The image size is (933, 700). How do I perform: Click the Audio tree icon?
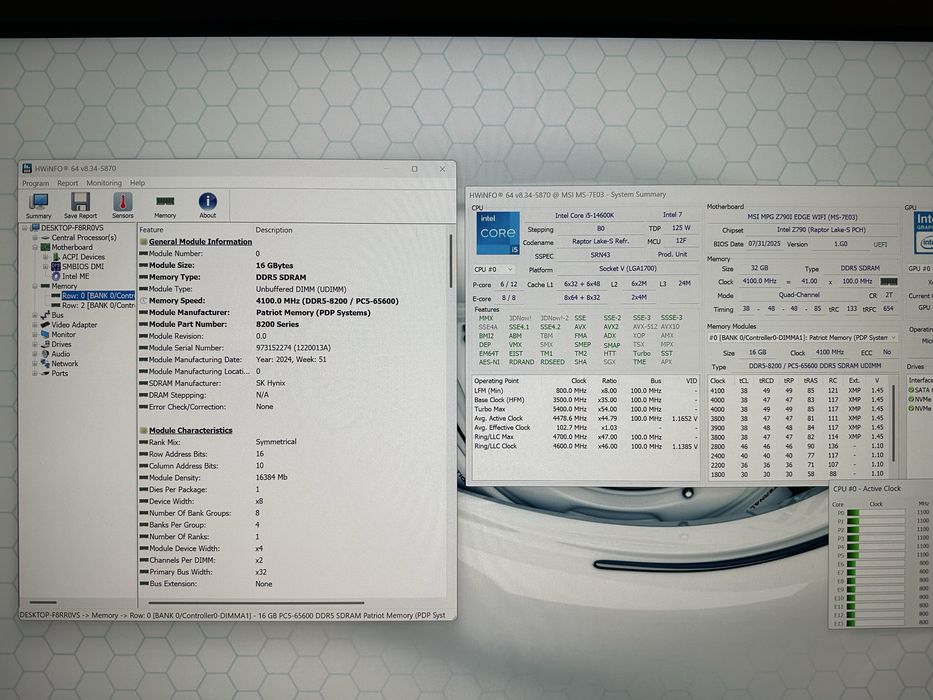click(45, 354)
